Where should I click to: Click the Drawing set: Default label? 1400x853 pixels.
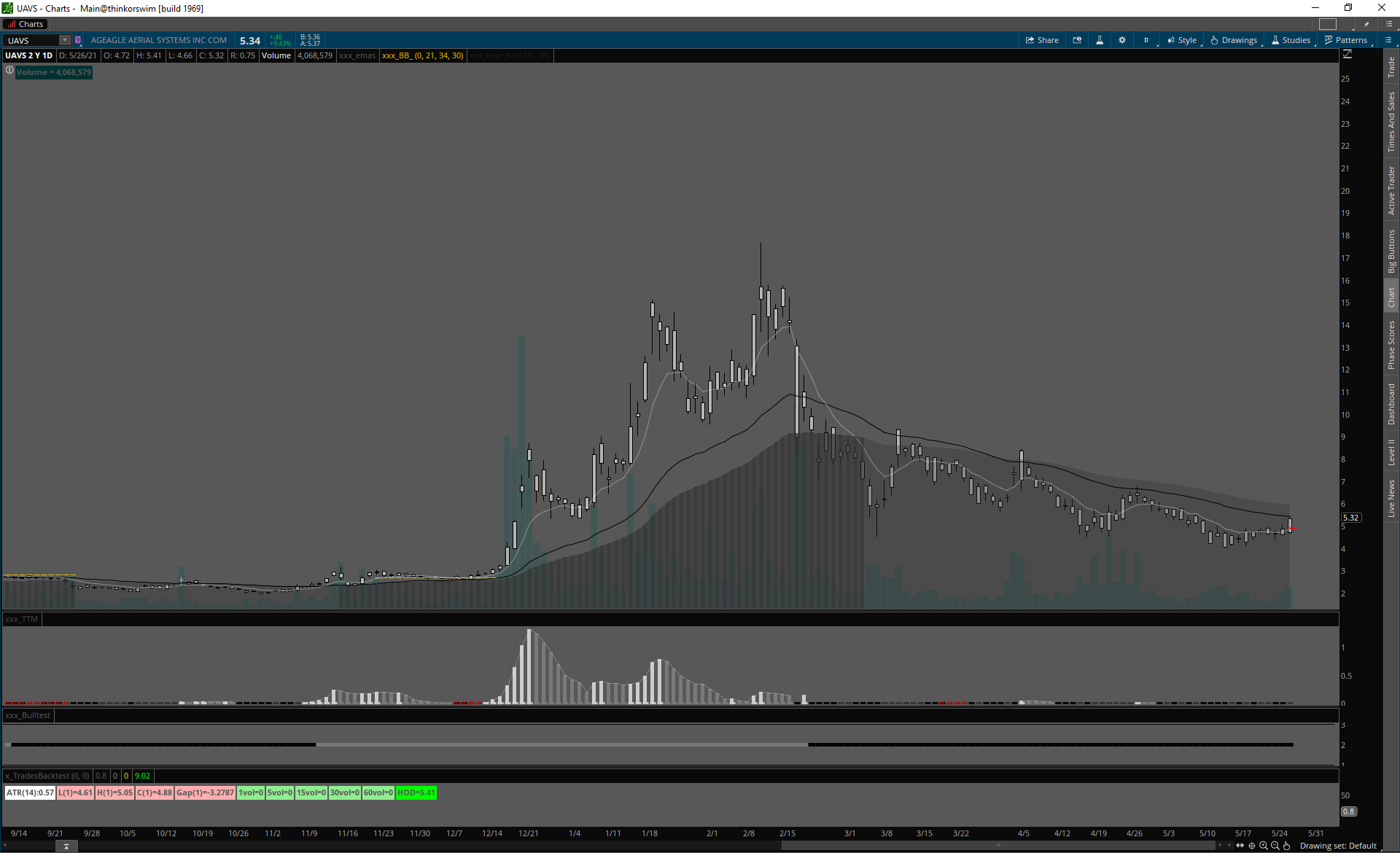pyautogui.click(x=1338, y=846)
